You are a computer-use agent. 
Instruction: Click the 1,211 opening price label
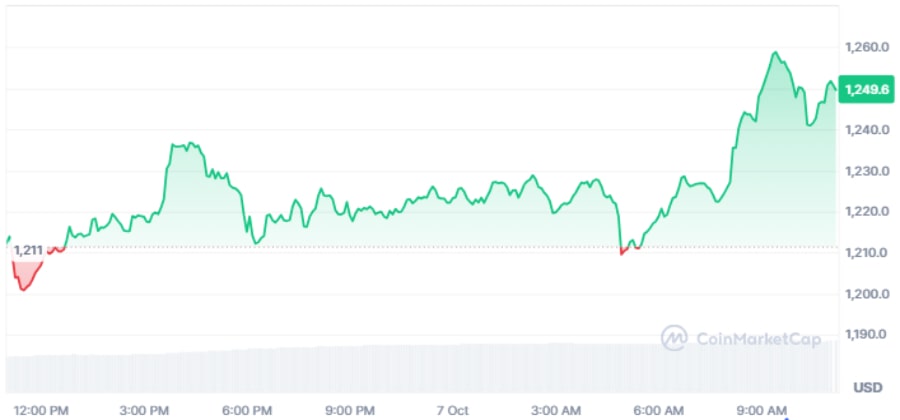pyautogui.click(x=30, y=251)
